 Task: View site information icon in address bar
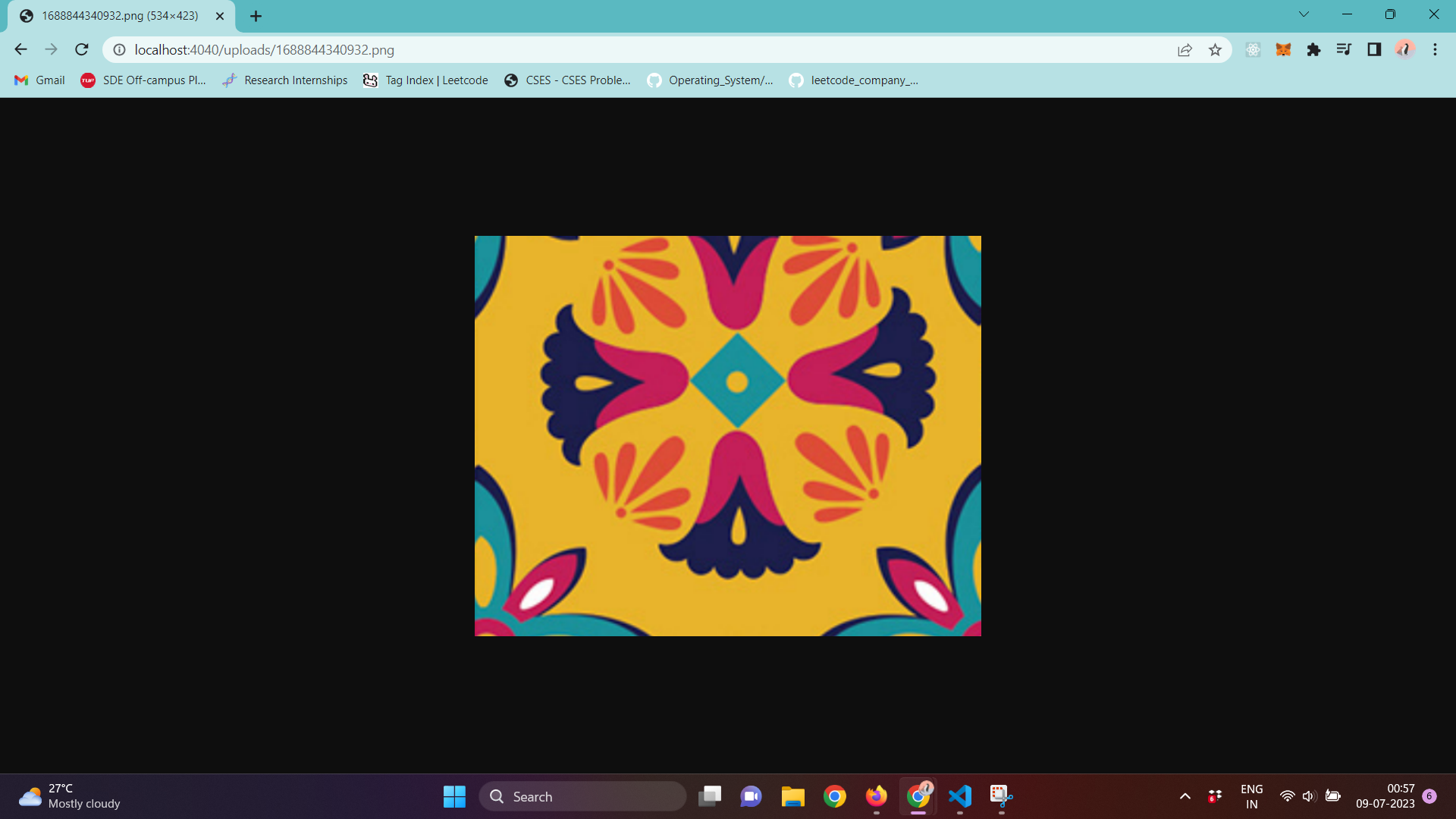pos(119,50)
